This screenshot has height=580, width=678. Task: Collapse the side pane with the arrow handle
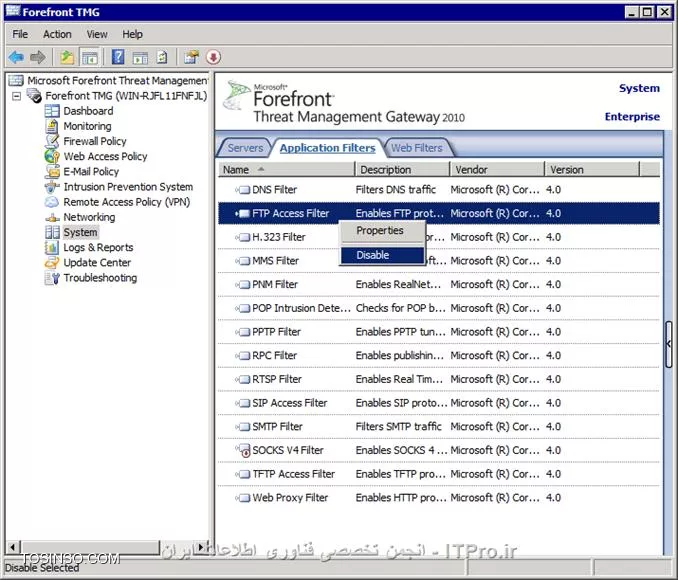click(x=668, y=344)
